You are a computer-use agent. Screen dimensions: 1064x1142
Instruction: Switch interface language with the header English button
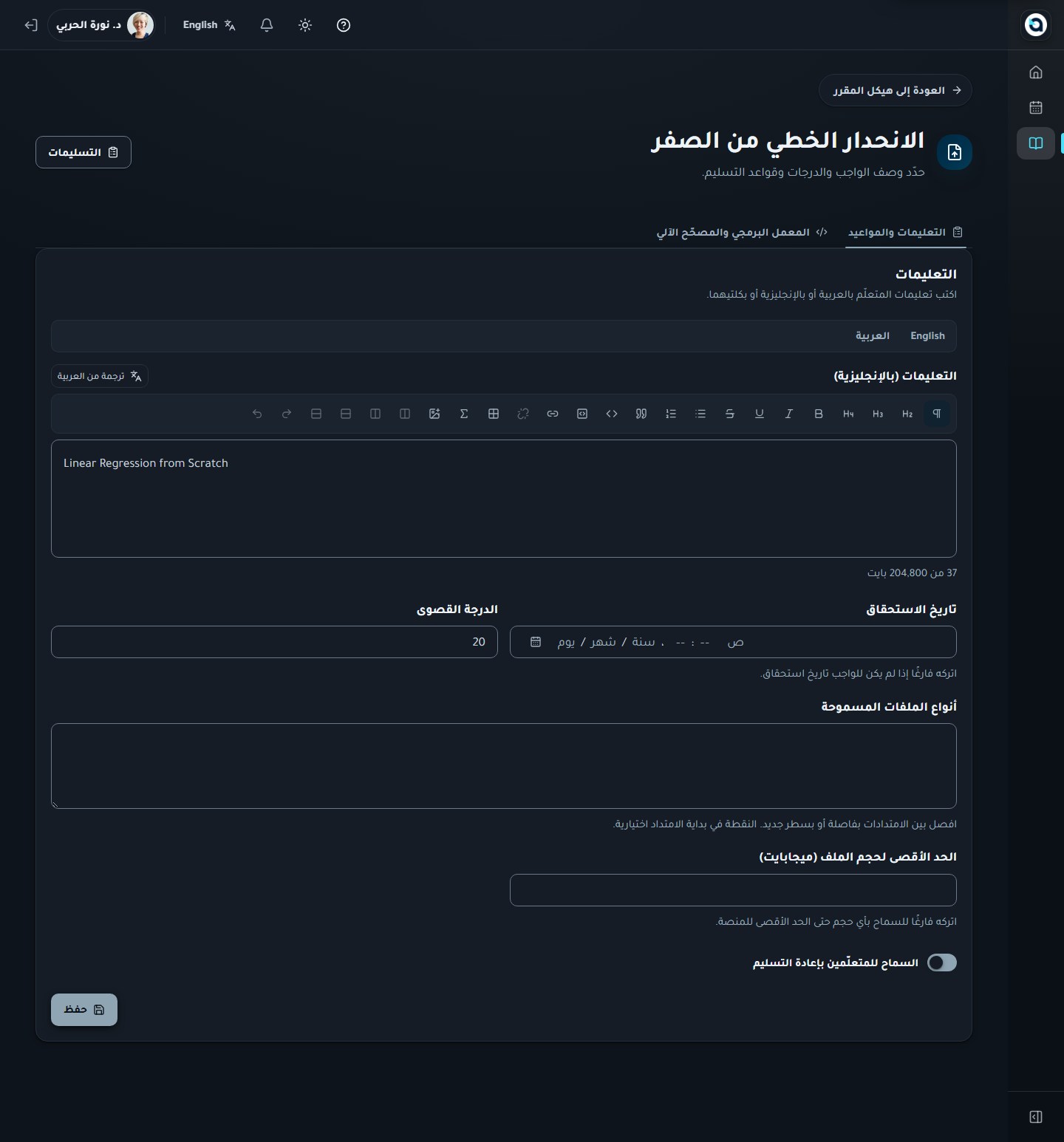coord(209,25)
